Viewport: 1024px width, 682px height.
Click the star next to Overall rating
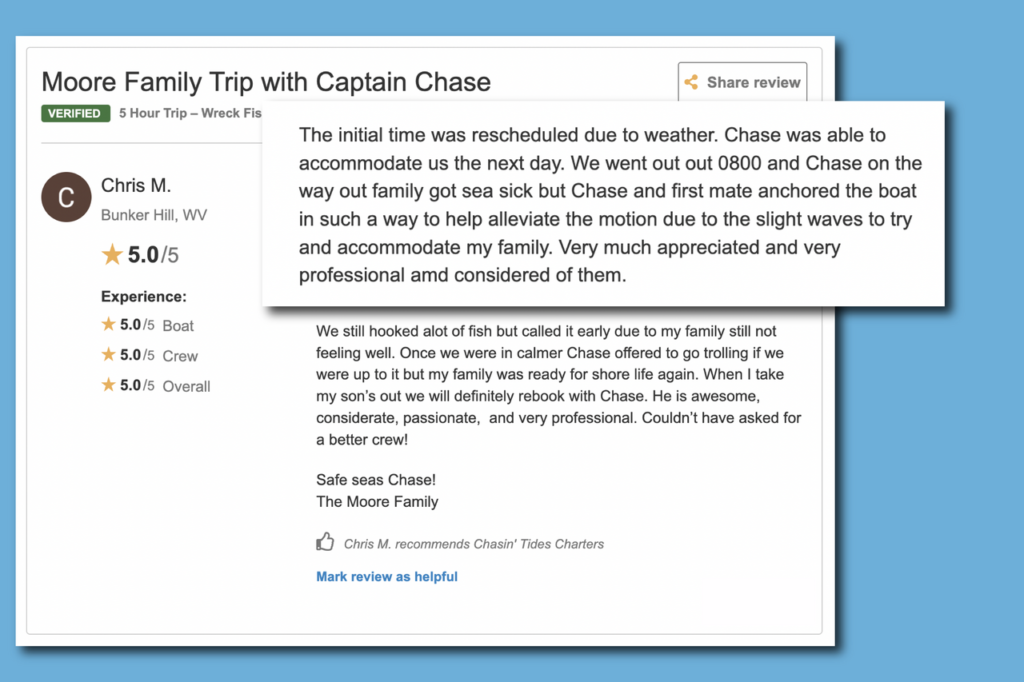coord(108,385)
